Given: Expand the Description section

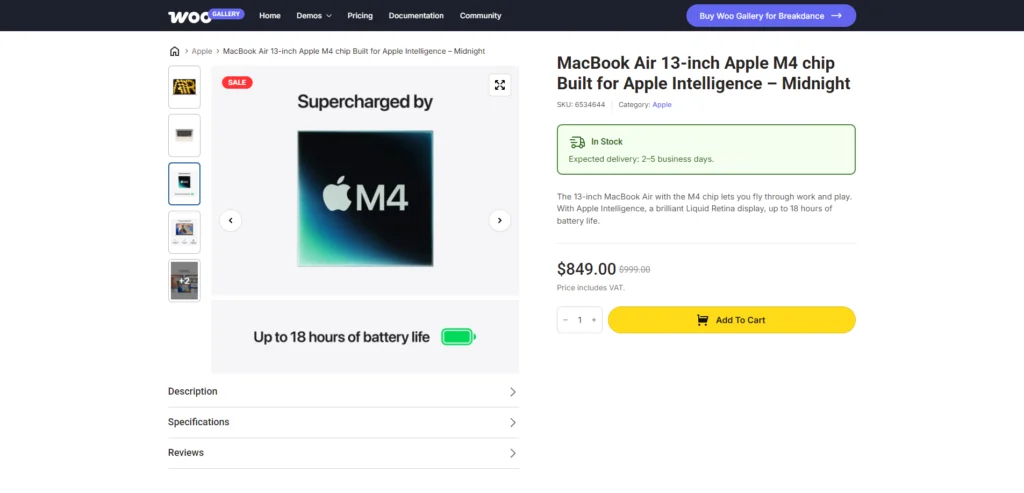Looking at the screenshot, I should [x=344, y=392].
